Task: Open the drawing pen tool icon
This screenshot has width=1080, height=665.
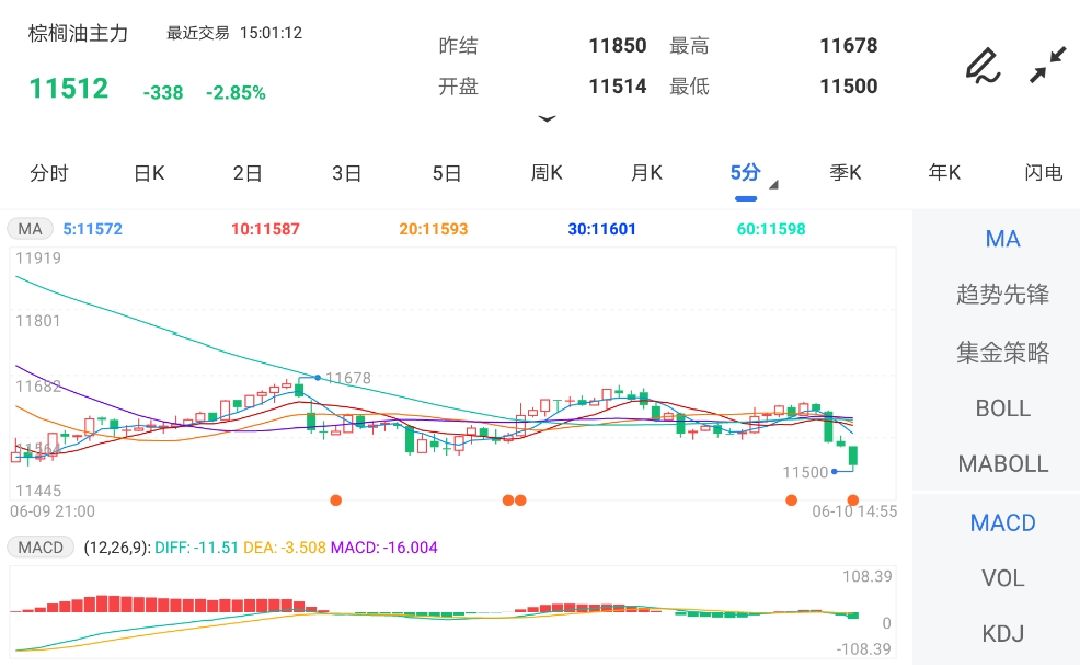Action: [983, 65]
